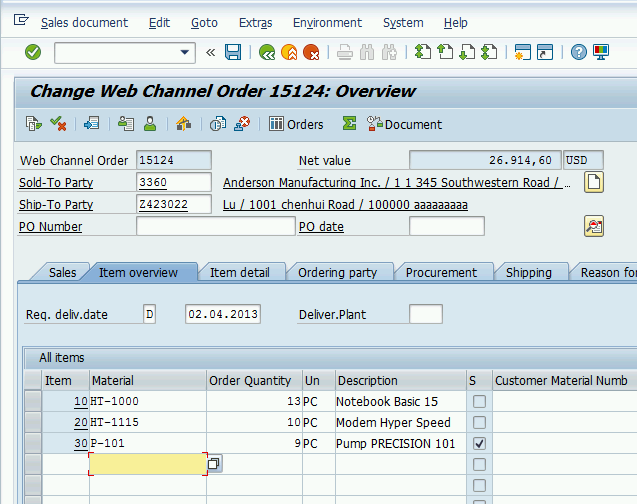Click the Orders button
637x504 pixels.
click(x=296, y=124)
